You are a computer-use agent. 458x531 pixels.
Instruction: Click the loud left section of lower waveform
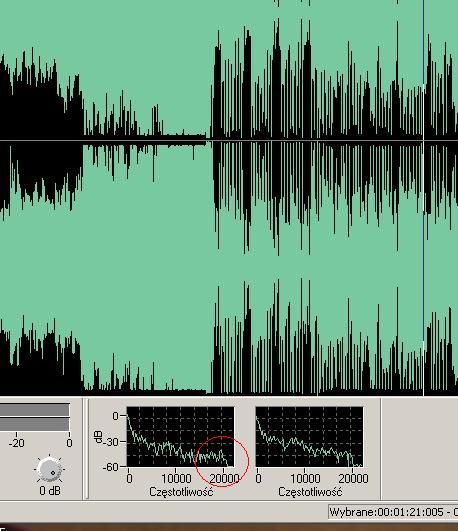click(x=41, y=362)
